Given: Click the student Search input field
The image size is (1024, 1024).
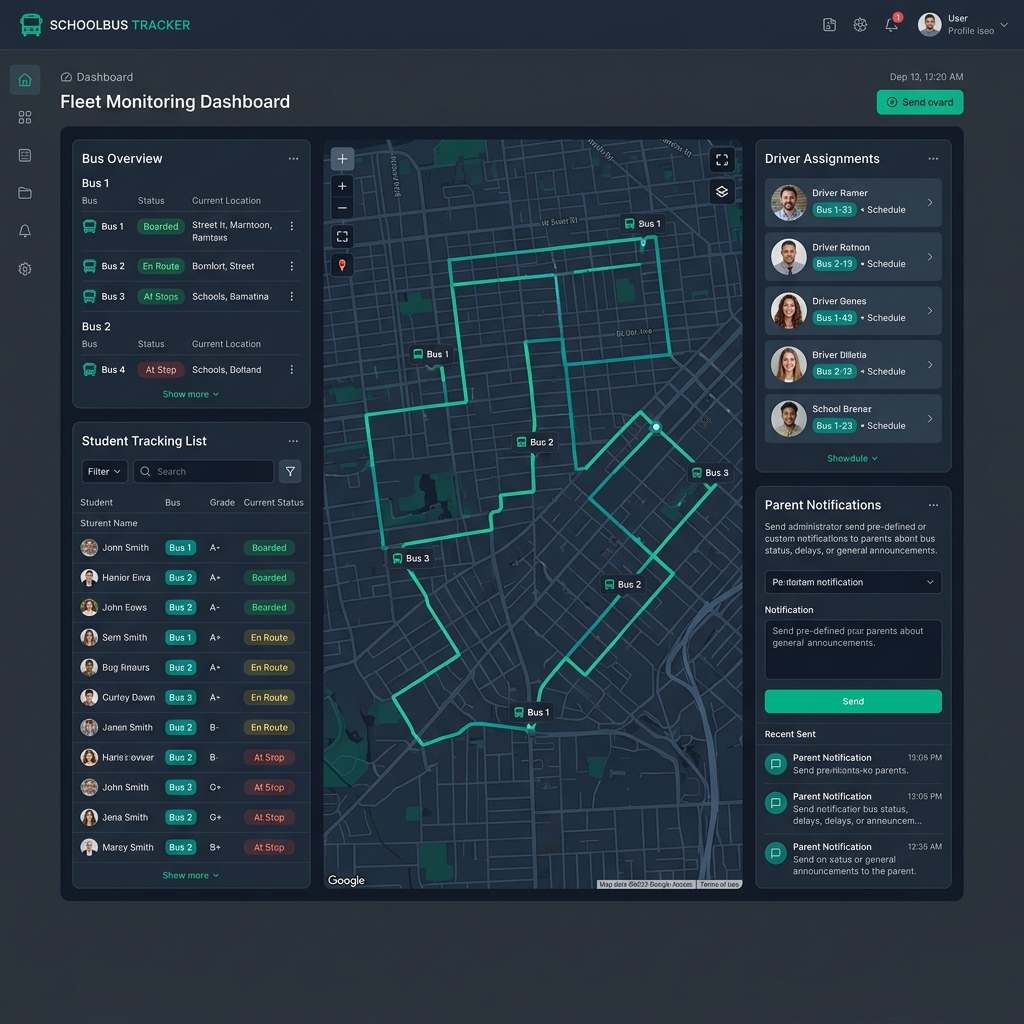Looking at the screenshot, I should [205, 471].
